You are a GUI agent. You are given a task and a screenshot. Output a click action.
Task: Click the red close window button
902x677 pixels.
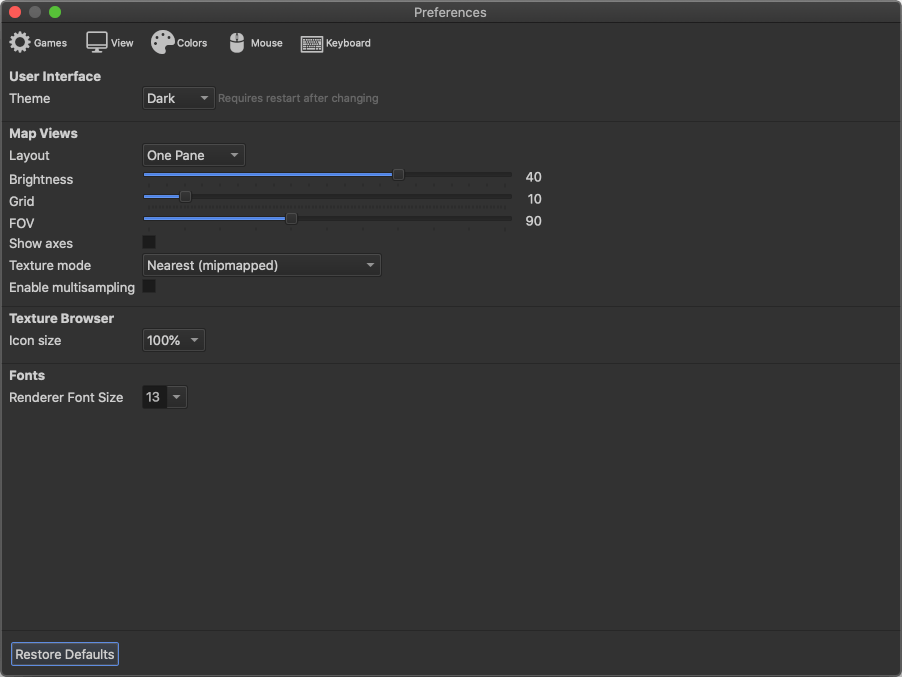15,12
